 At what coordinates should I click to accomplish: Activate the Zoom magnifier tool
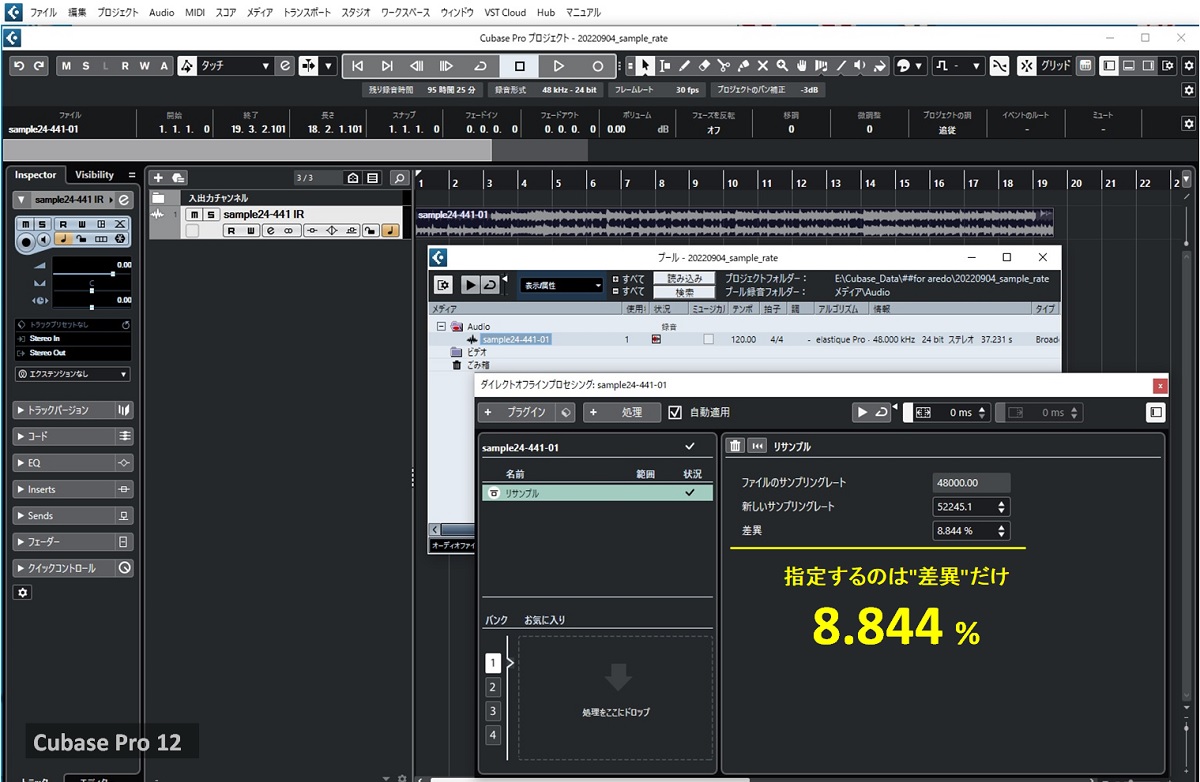click(x=782, y=66)
